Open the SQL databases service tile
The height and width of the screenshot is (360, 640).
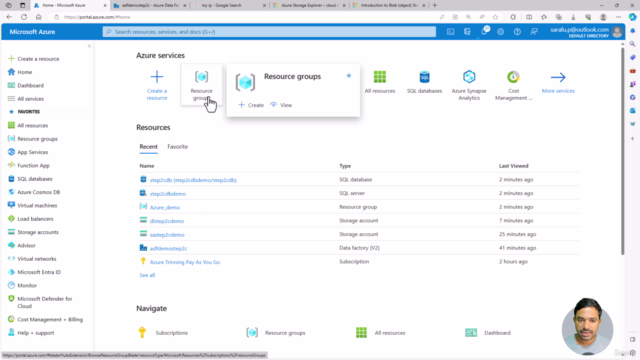pos(424,82)
